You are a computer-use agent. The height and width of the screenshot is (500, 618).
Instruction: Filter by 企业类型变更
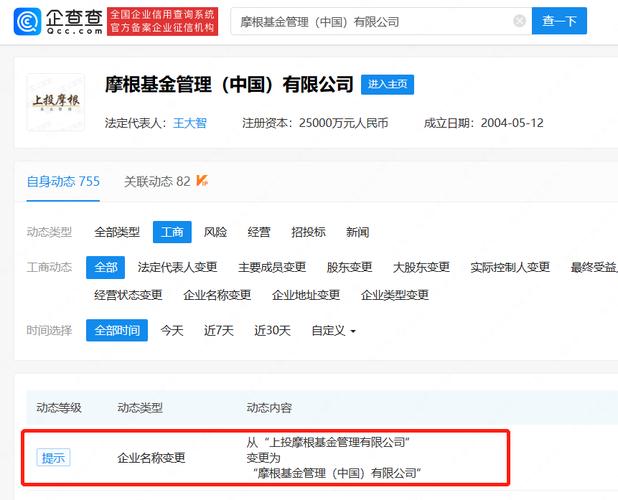(x=395, y=295)
